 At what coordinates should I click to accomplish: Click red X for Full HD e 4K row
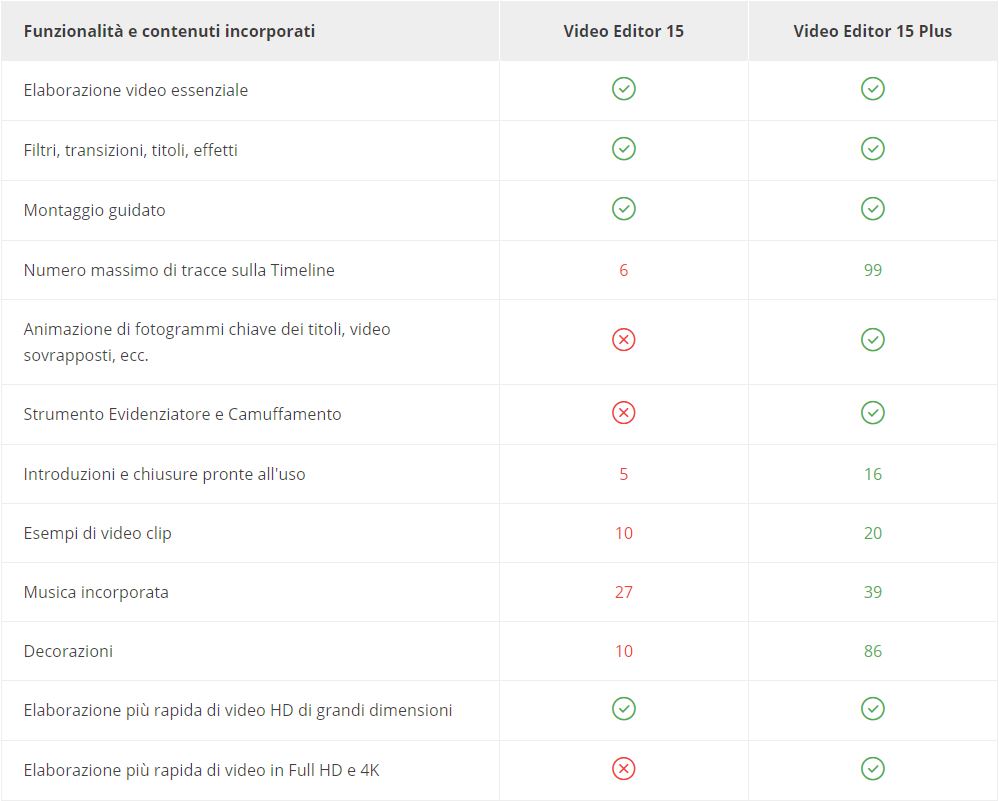click(x=624, y=769)
